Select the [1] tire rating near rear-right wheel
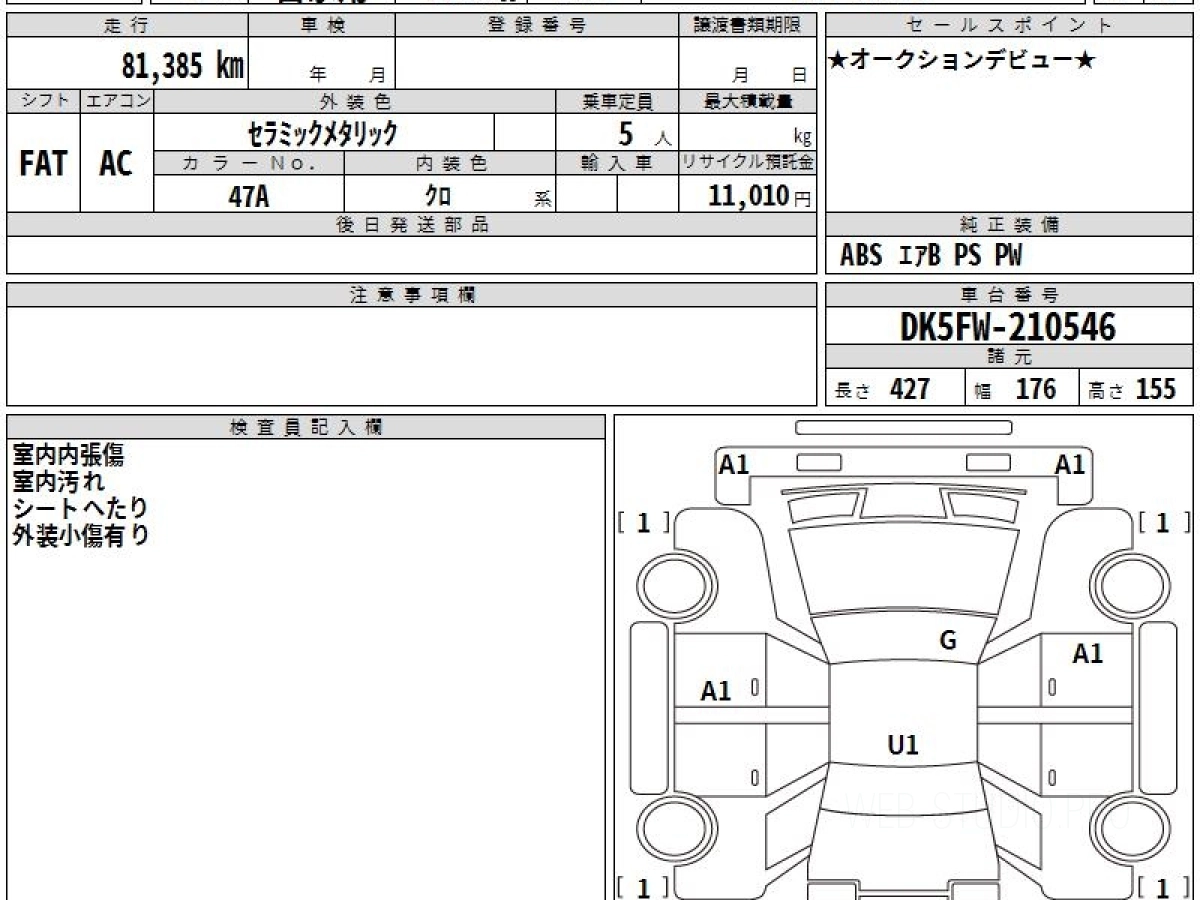This screenshot has height=900, width=1200. [x=1163, y=887]
